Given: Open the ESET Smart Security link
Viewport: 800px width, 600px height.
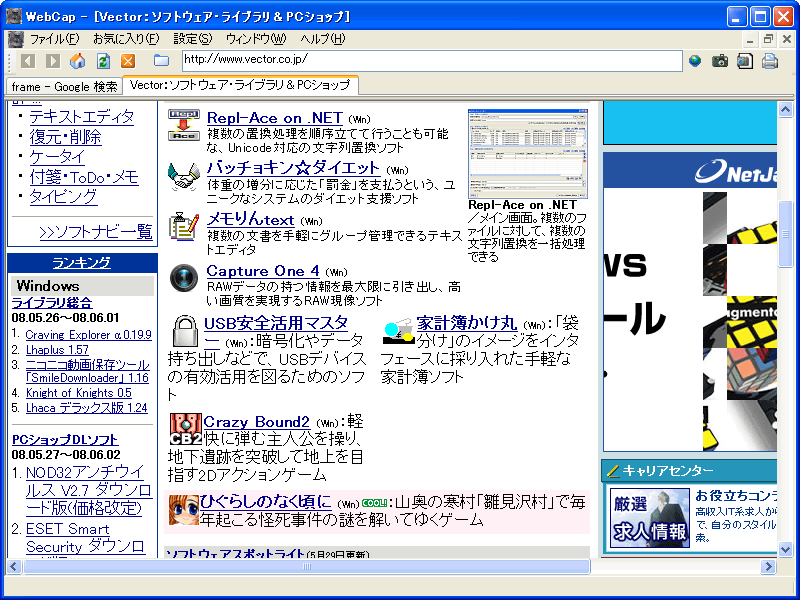Looking at the screenshot, I should coord(86,538).
